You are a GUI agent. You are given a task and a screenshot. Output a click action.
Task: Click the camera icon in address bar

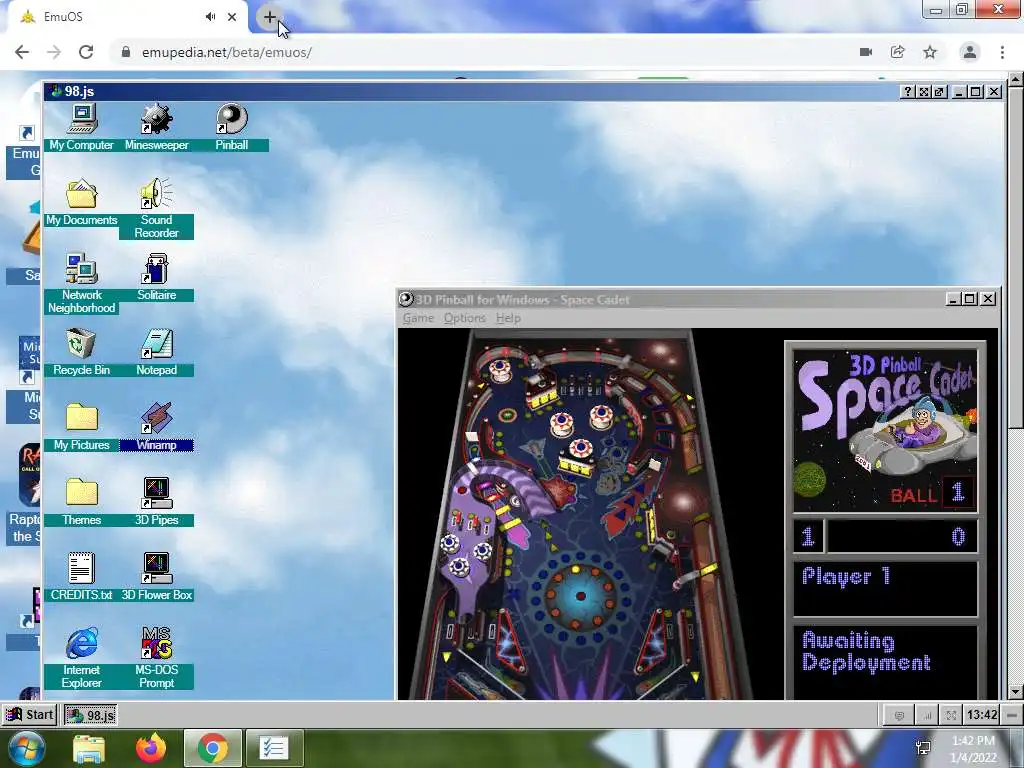tap(866, 52)
